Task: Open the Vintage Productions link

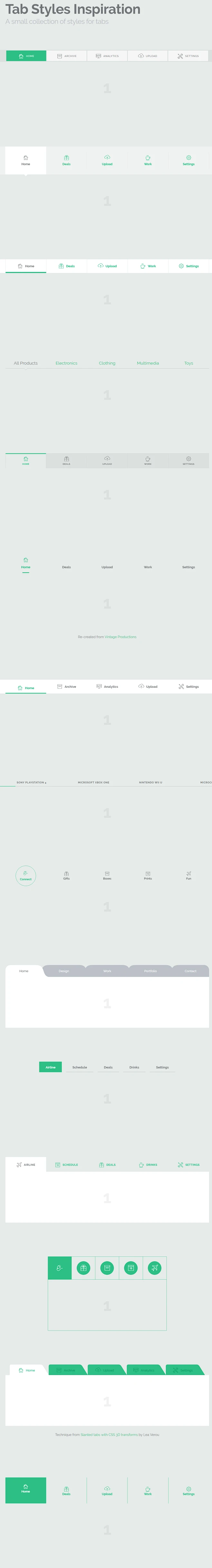Action: [x=120, y=637]
